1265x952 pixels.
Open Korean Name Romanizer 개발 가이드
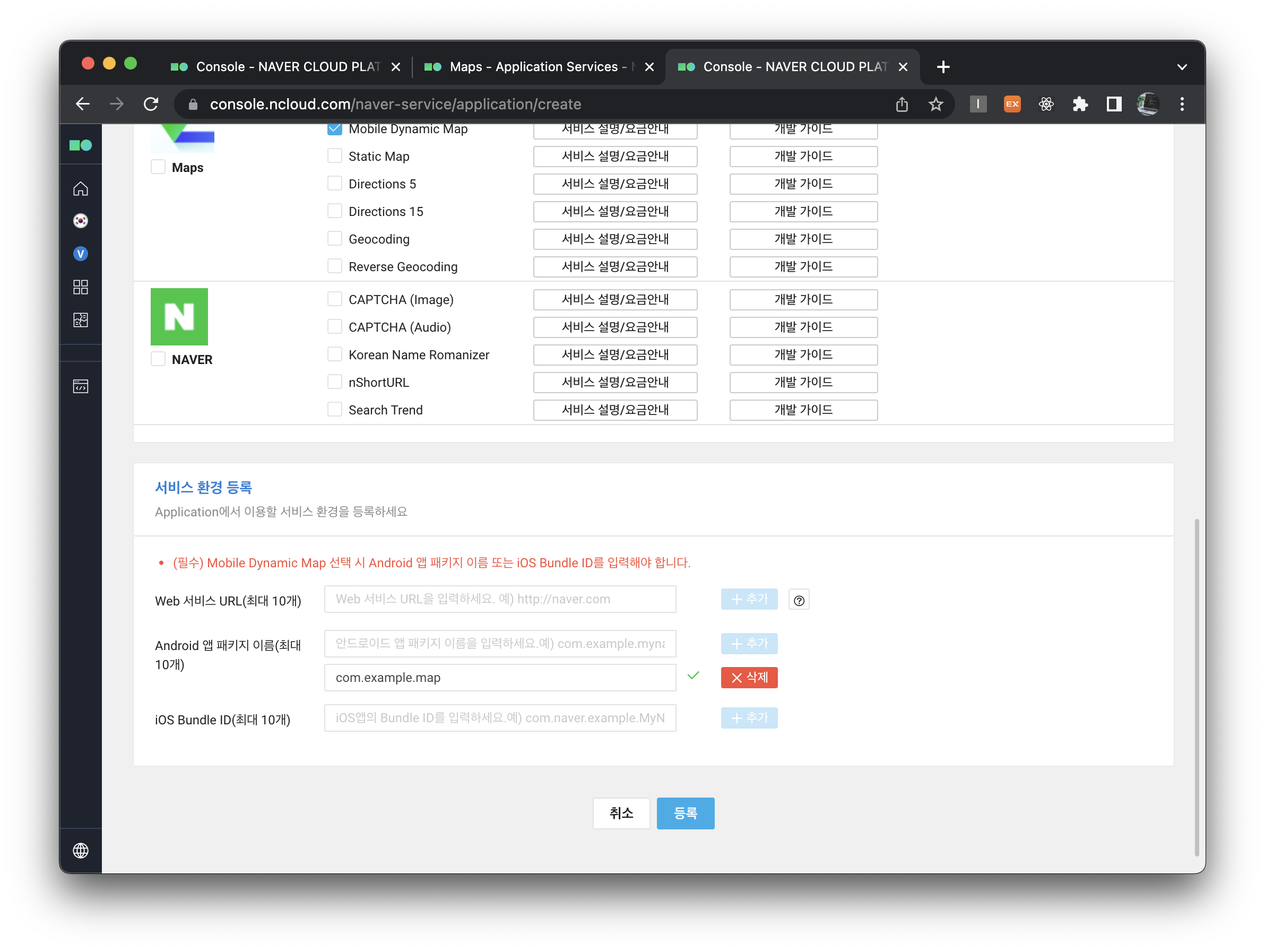point(803,354)
